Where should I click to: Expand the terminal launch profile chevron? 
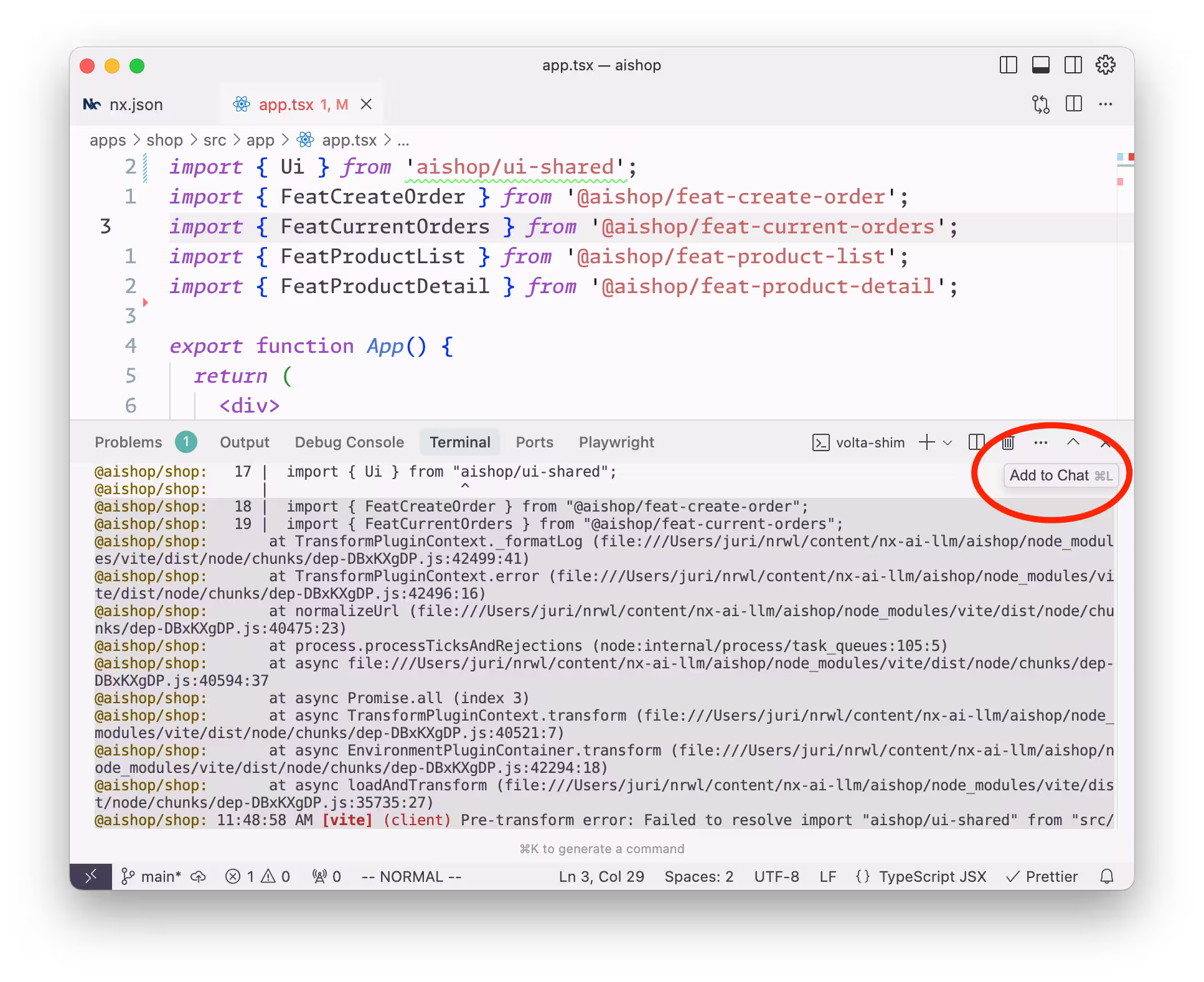pos(948,442)
